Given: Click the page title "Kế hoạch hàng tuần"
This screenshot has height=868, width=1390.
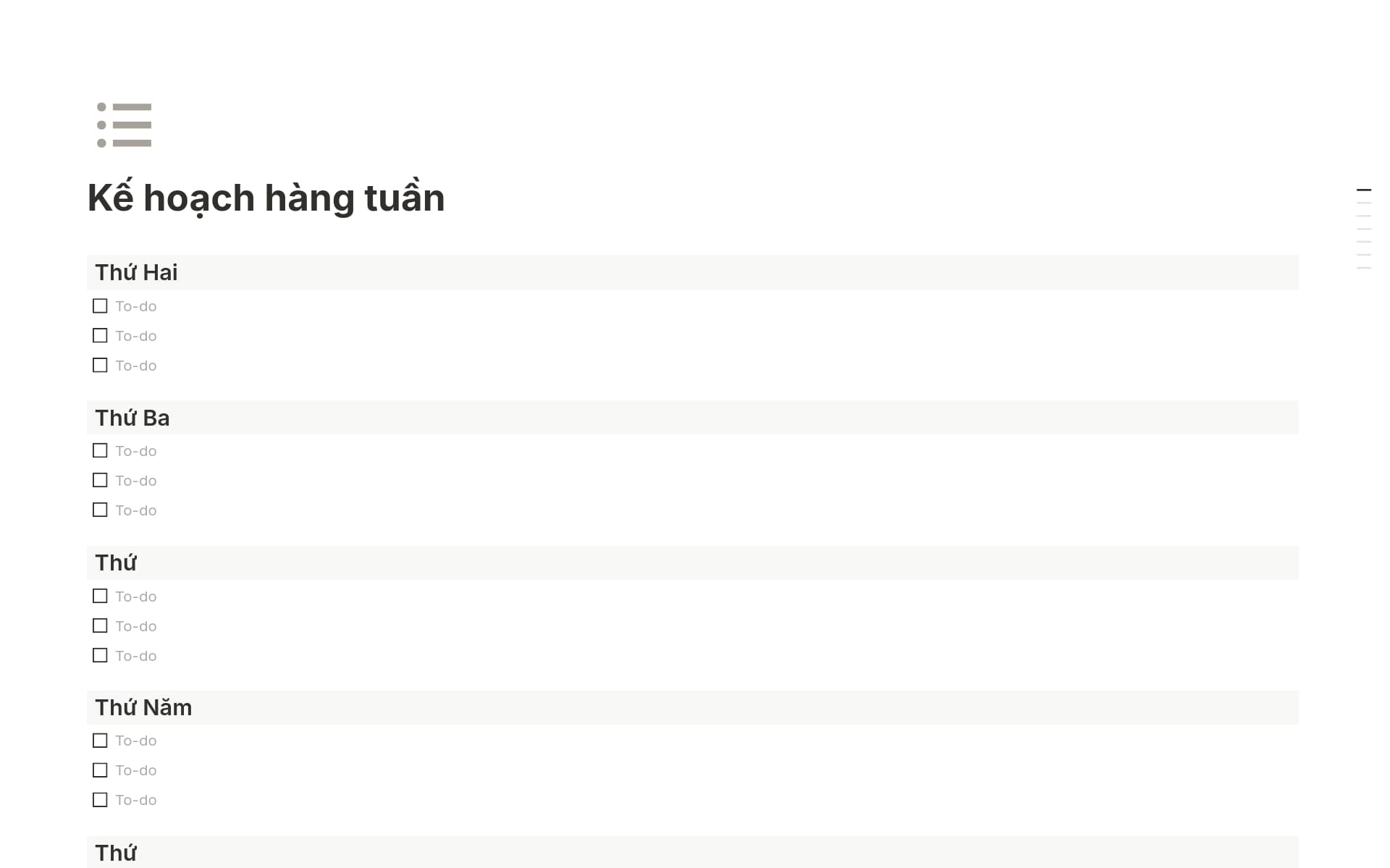Looking at the screenshot, I should (266, 198).
